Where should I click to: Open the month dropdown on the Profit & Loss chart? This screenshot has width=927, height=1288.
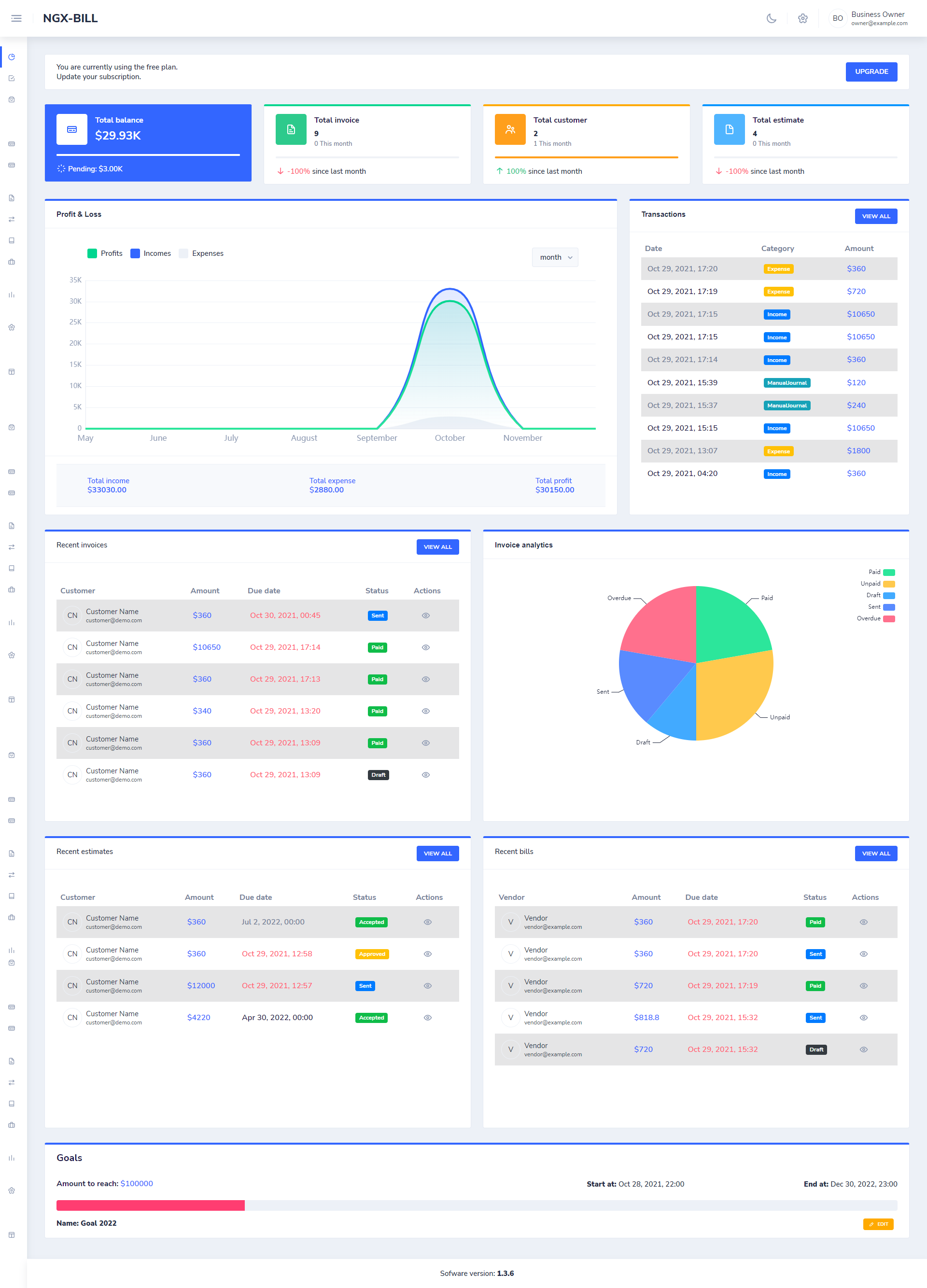pos(554,257)
